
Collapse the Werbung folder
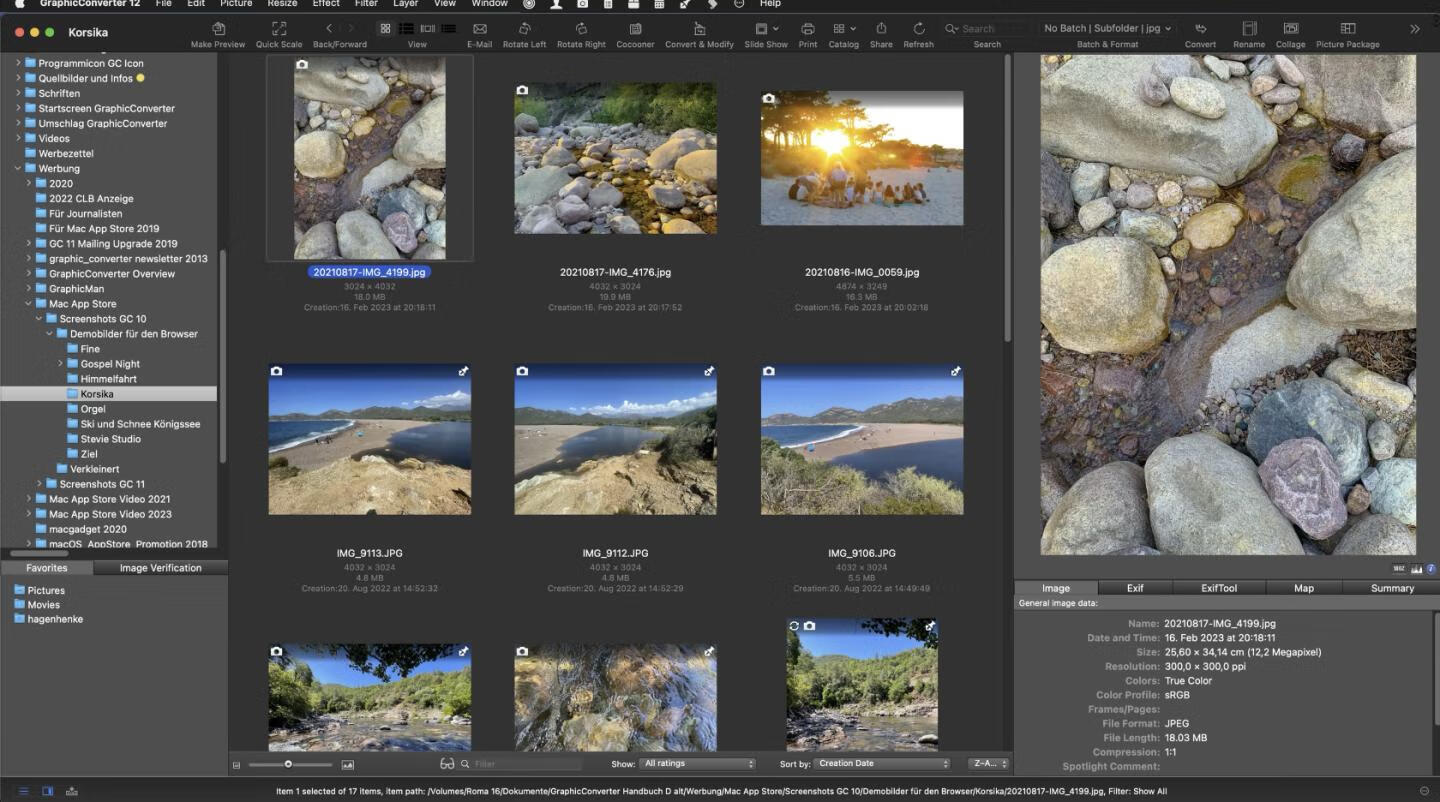18,168
